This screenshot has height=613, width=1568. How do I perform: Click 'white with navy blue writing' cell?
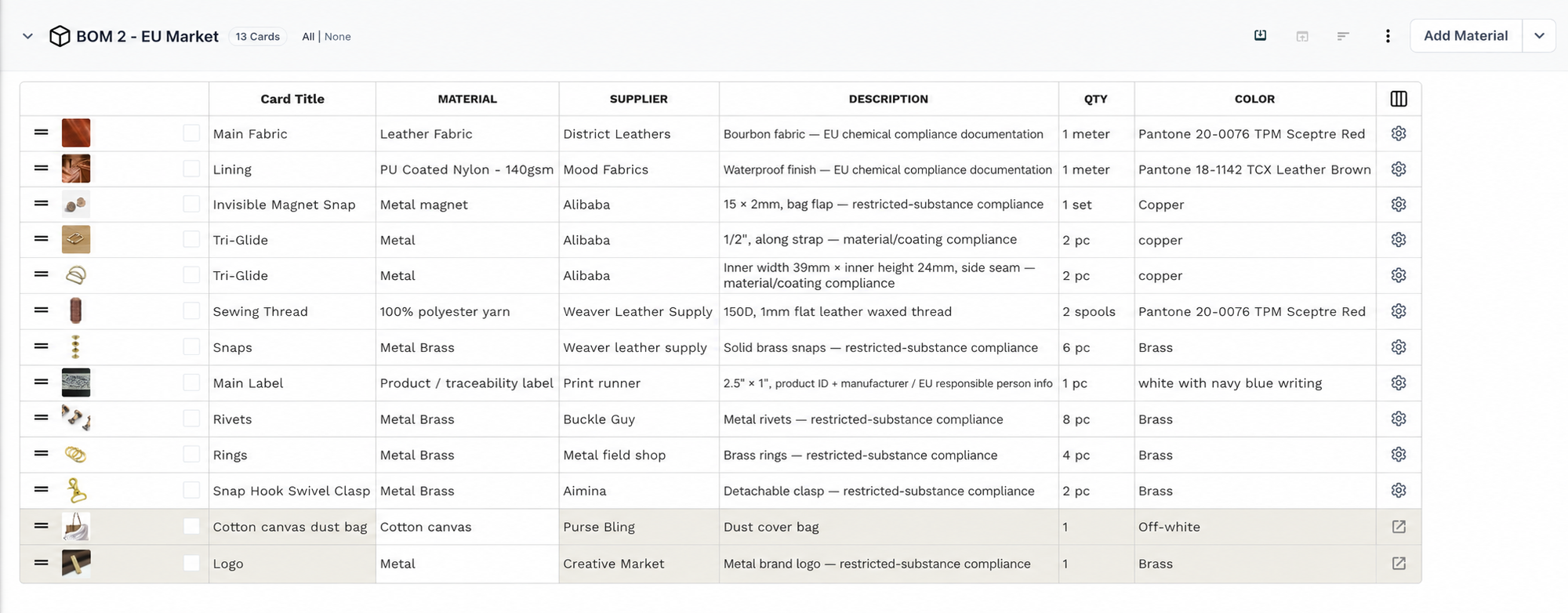[1254, 383]
